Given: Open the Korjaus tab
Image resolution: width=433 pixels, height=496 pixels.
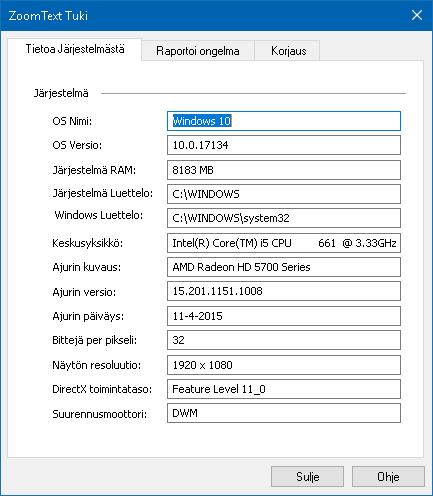Looking at the screenshot, I should pos(288,51).
